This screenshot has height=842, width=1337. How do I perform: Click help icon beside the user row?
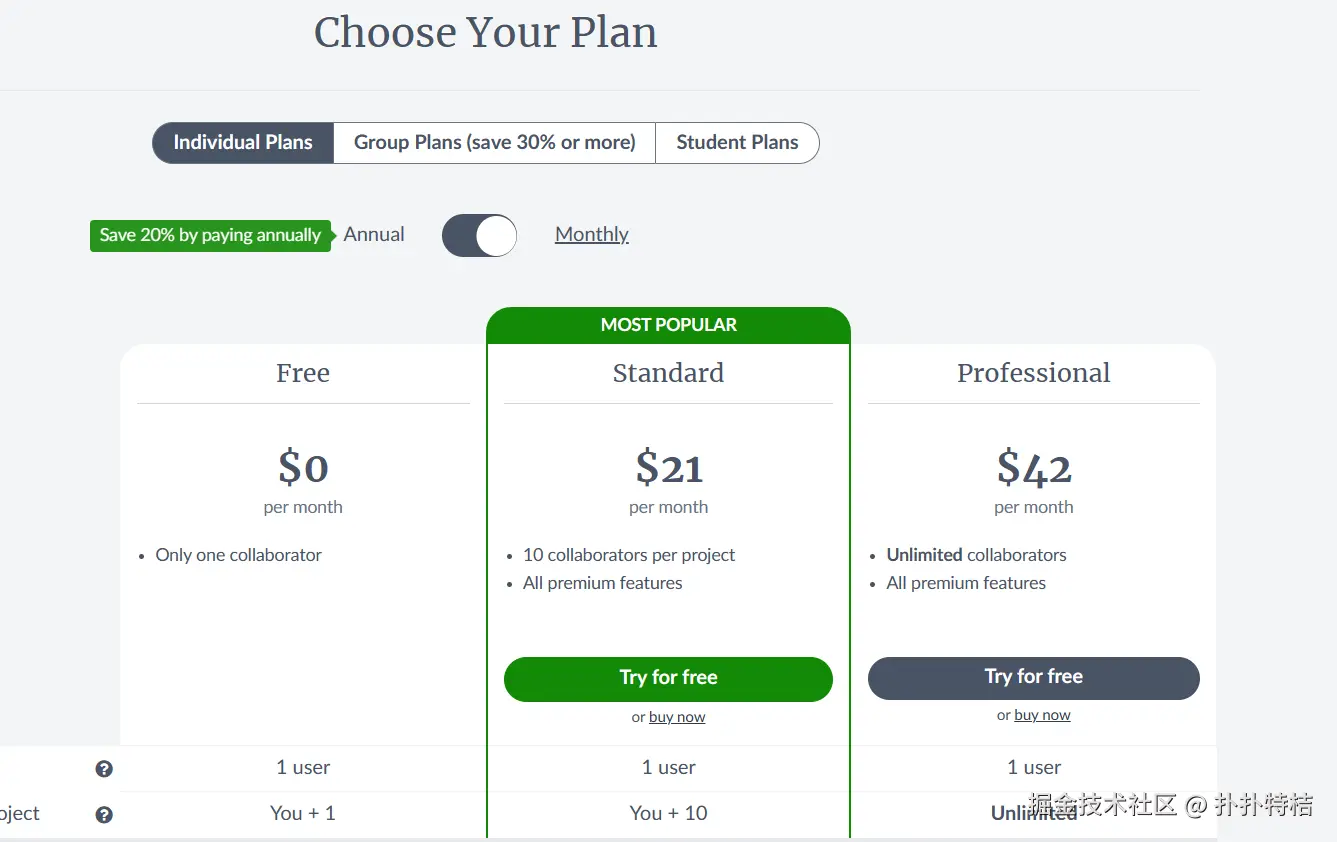(104, 769)
